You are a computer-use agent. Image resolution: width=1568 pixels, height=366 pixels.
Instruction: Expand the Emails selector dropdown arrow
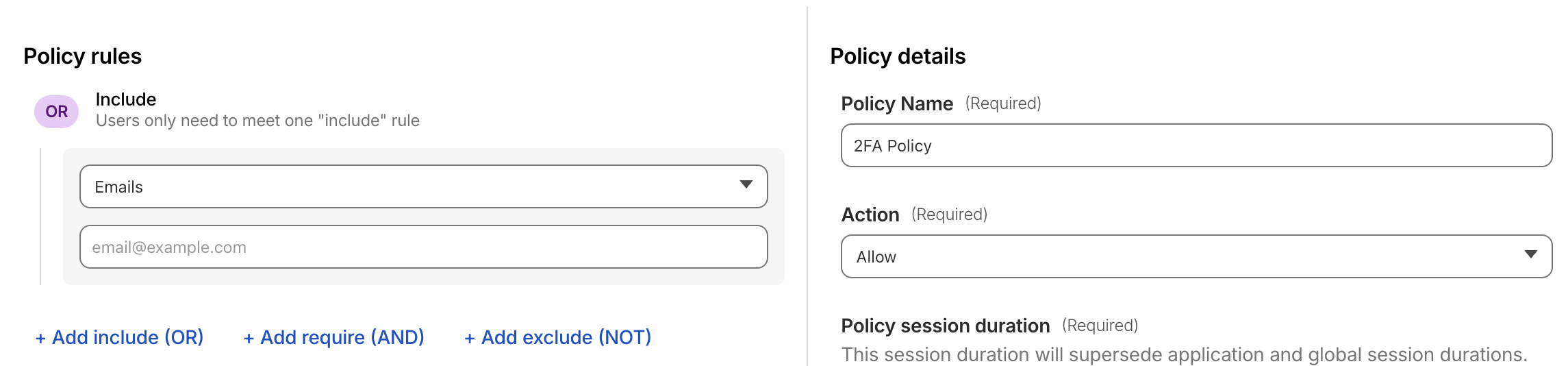coord(746,185)
